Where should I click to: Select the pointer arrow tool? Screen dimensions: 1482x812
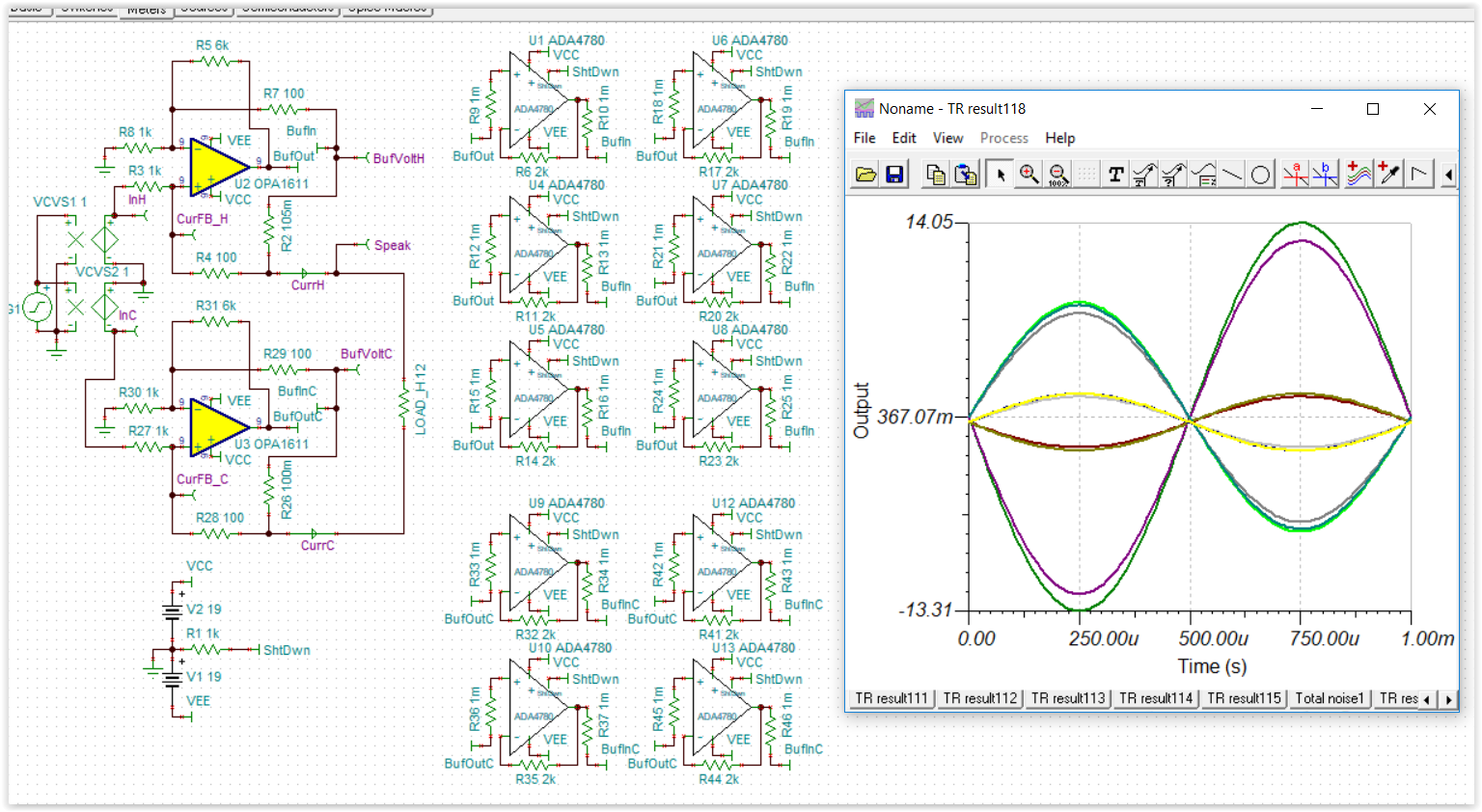click(x=1001, y=175)
